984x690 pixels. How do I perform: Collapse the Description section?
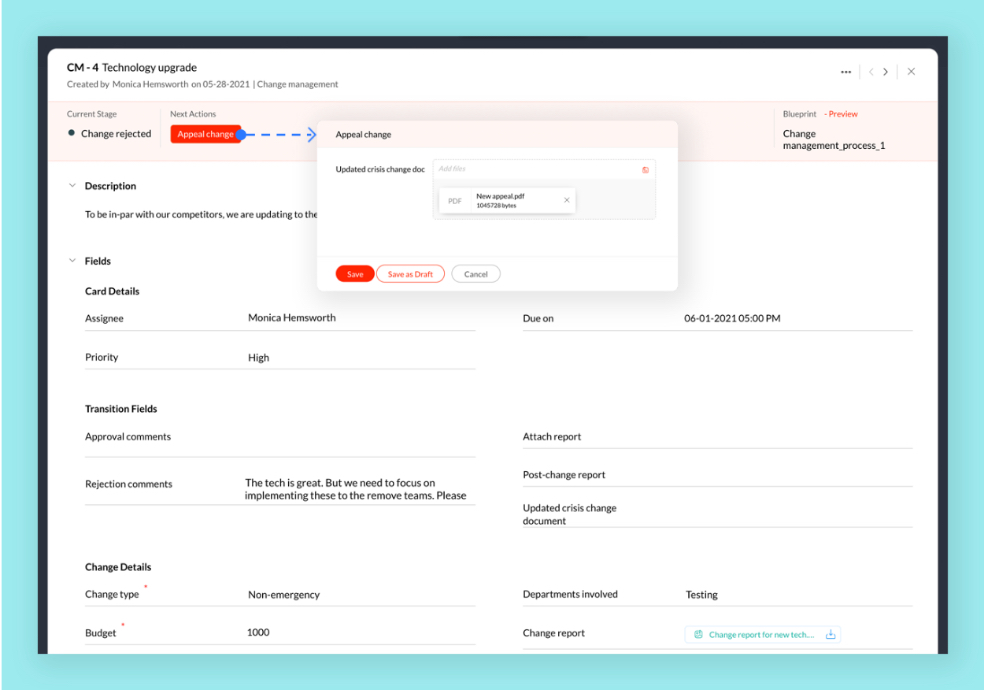click(x=72, y=186)
